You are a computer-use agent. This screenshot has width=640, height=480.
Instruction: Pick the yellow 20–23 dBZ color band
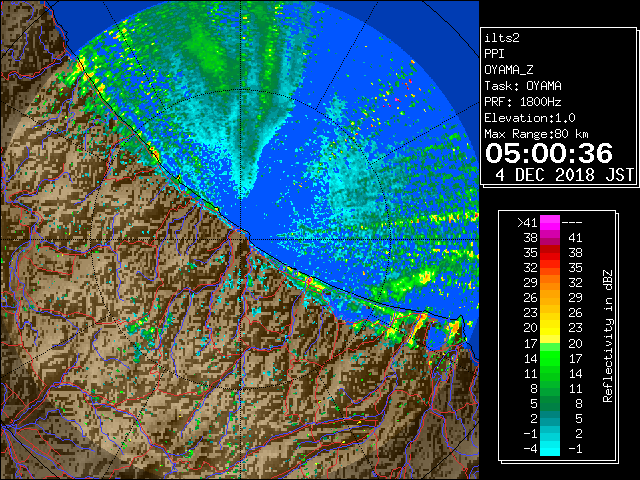(x=550, y=328)
